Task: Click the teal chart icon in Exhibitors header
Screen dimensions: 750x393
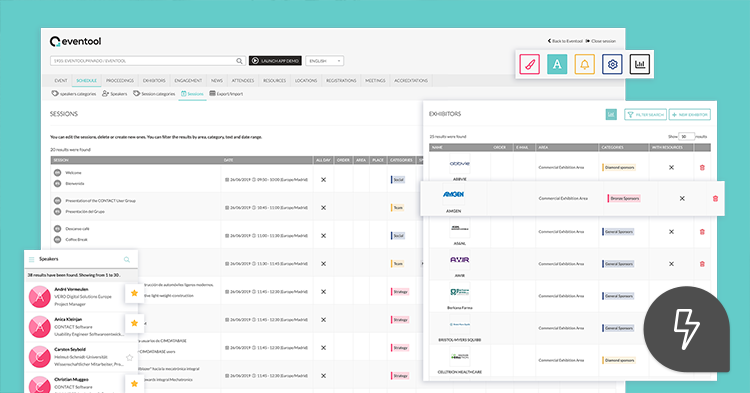Action: click(611, 114)
